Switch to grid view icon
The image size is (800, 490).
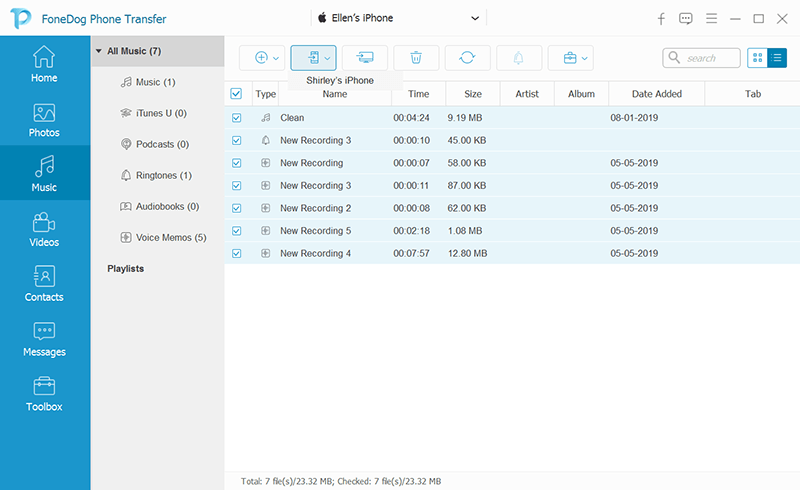point(757,58)
